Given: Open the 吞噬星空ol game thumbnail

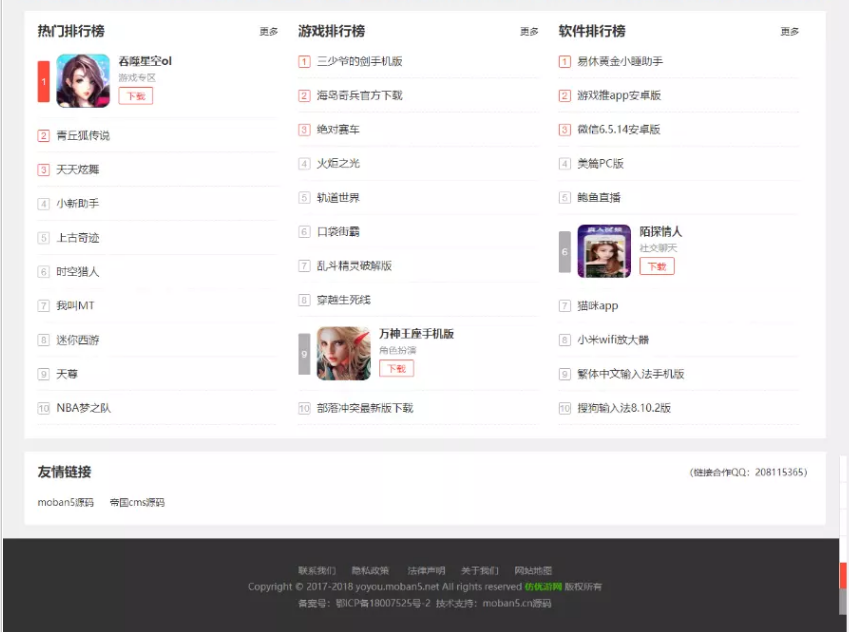Looking at the screenshot, I should click(83, 81).
